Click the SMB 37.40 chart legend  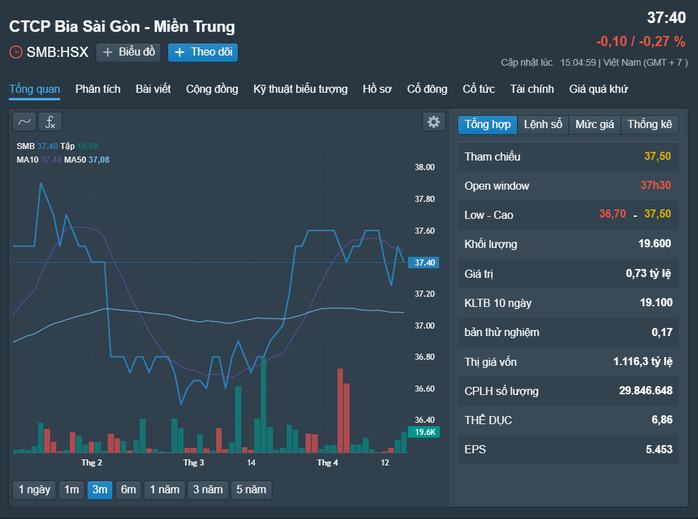pos(37,146)
